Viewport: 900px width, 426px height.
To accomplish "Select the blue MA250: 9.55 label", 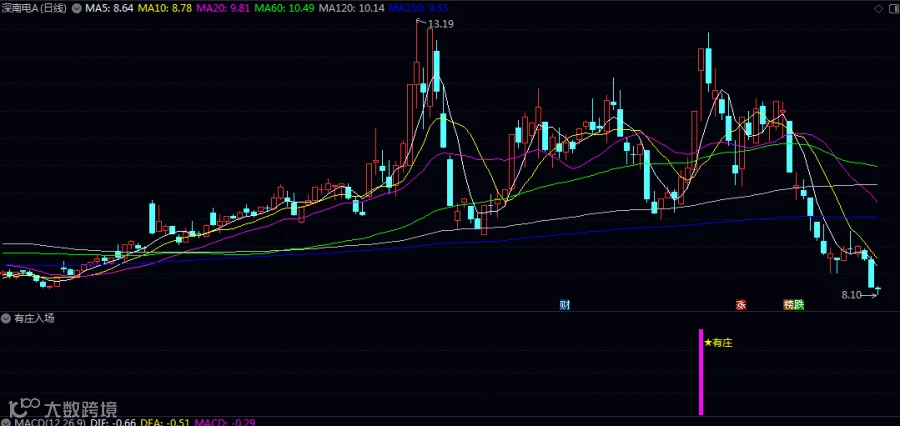I will click(x=418, y=9).
